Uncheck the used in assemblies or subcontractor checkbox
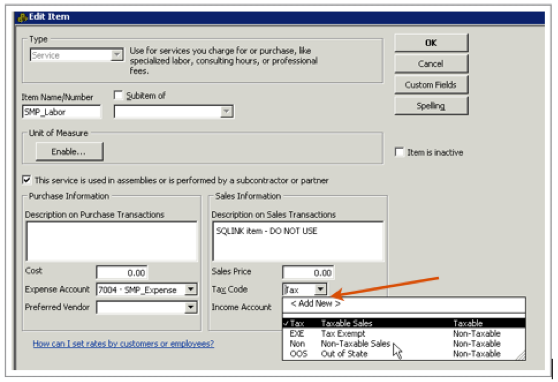 pyautogui.click(x=27, y=180)
